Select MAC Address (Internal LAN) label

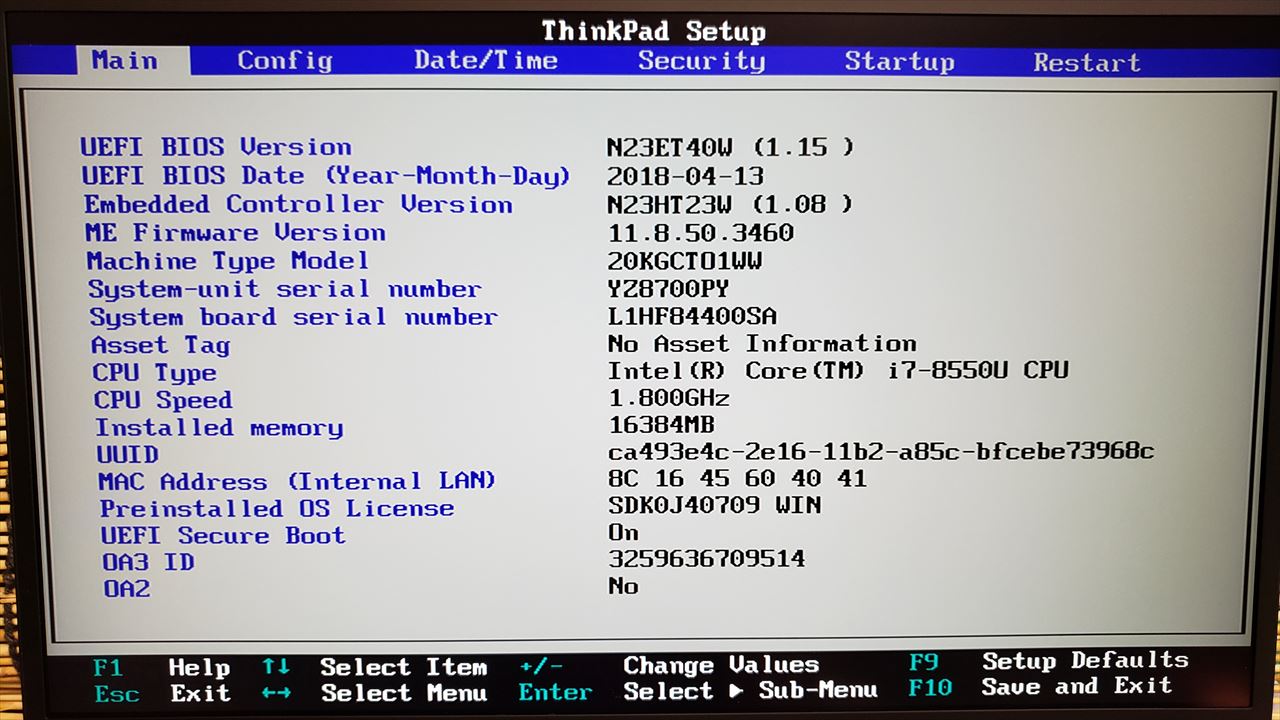pyautogui.click(x=297, y=481)
